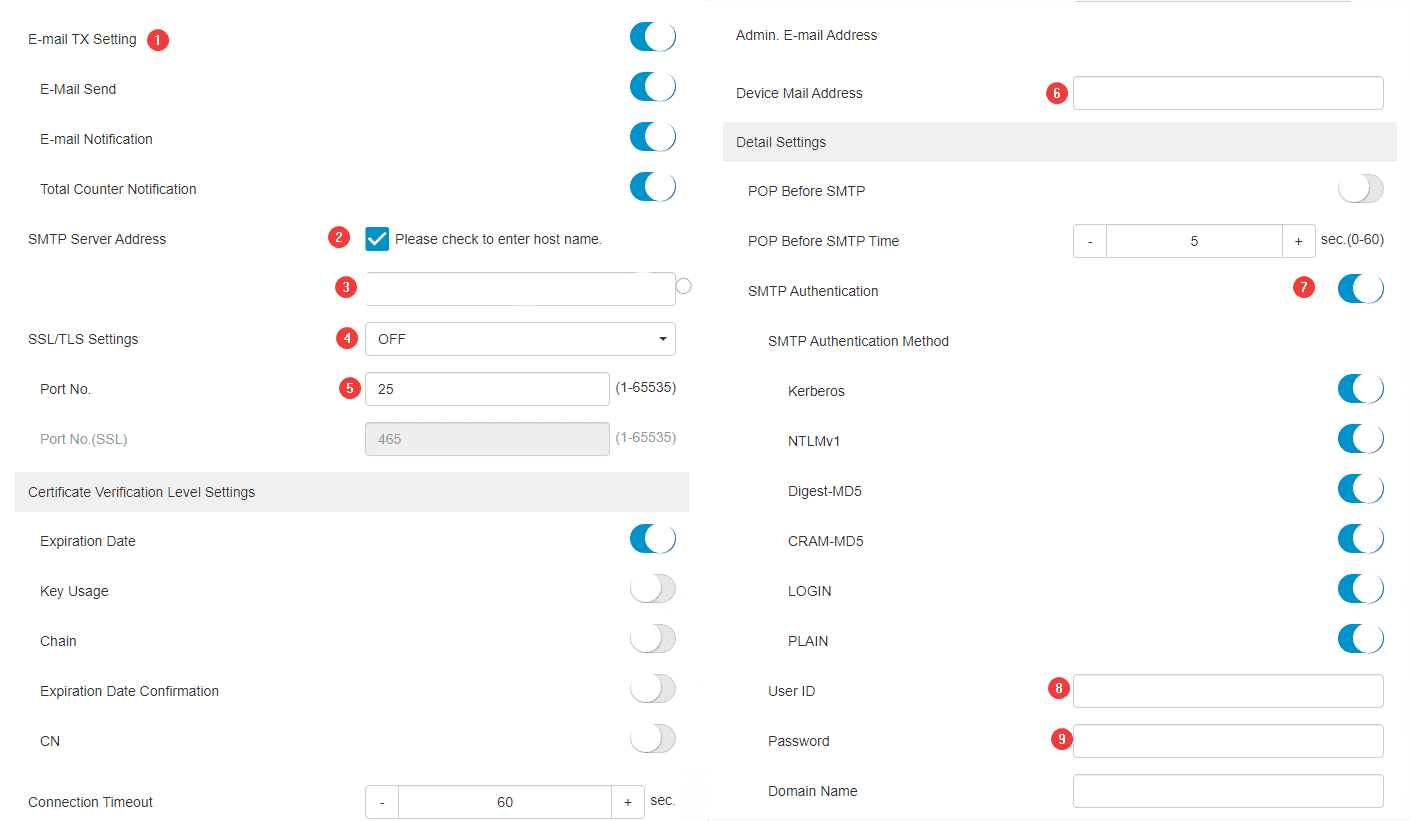Click the SMTP Server Address input field

coord(519,287)
